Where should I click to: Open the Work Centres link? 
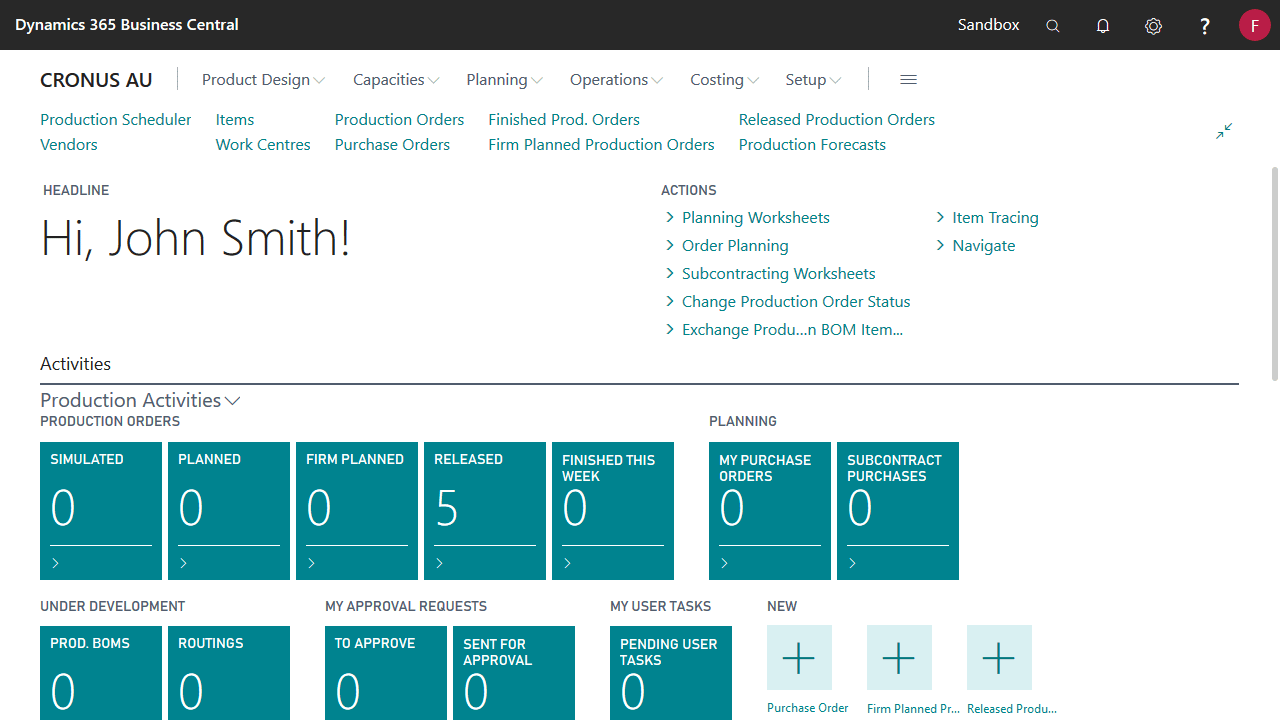coord(263,145)
